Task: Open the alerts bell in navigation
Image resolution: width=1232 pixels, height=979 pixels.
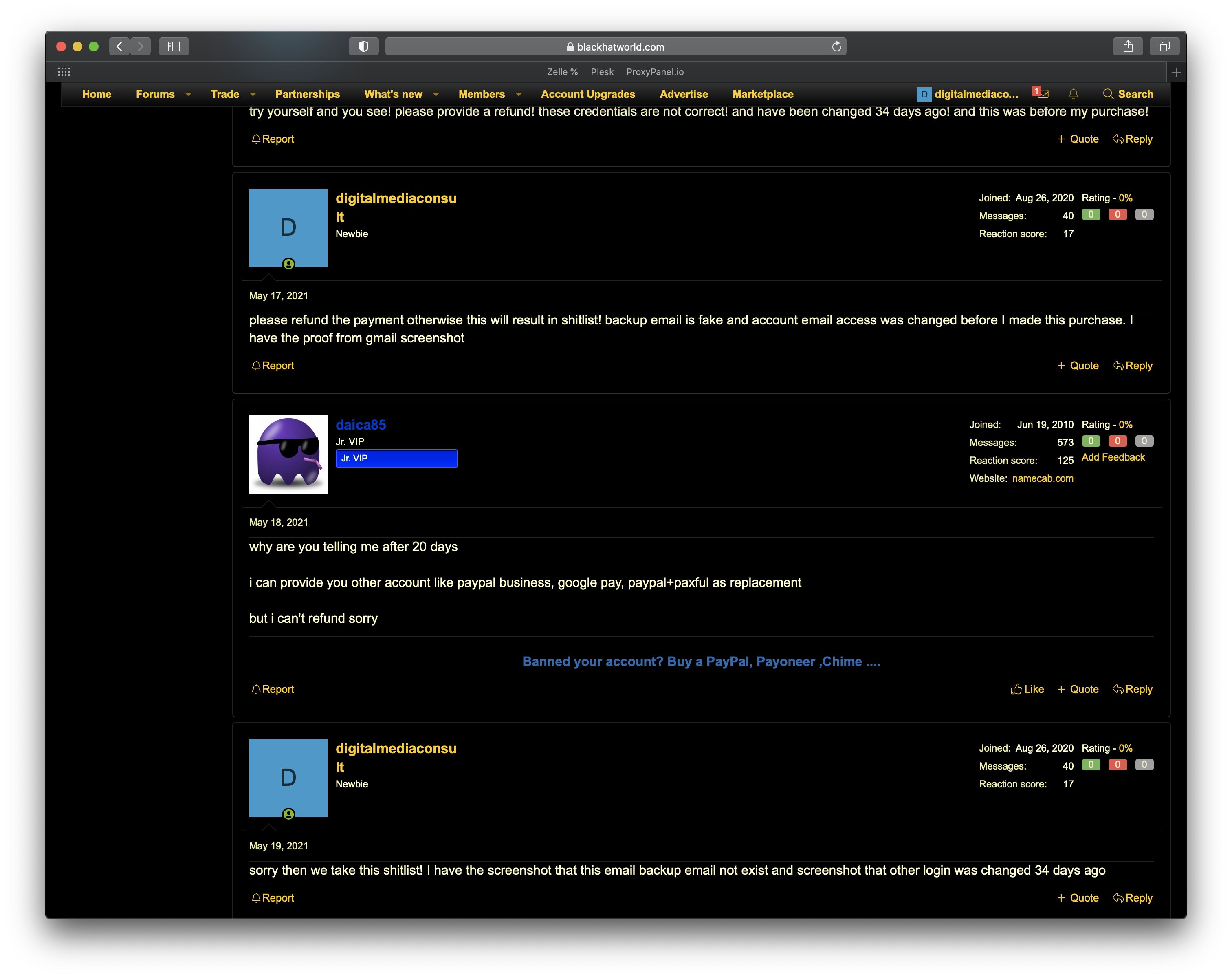Action: tap(1074, 94)
